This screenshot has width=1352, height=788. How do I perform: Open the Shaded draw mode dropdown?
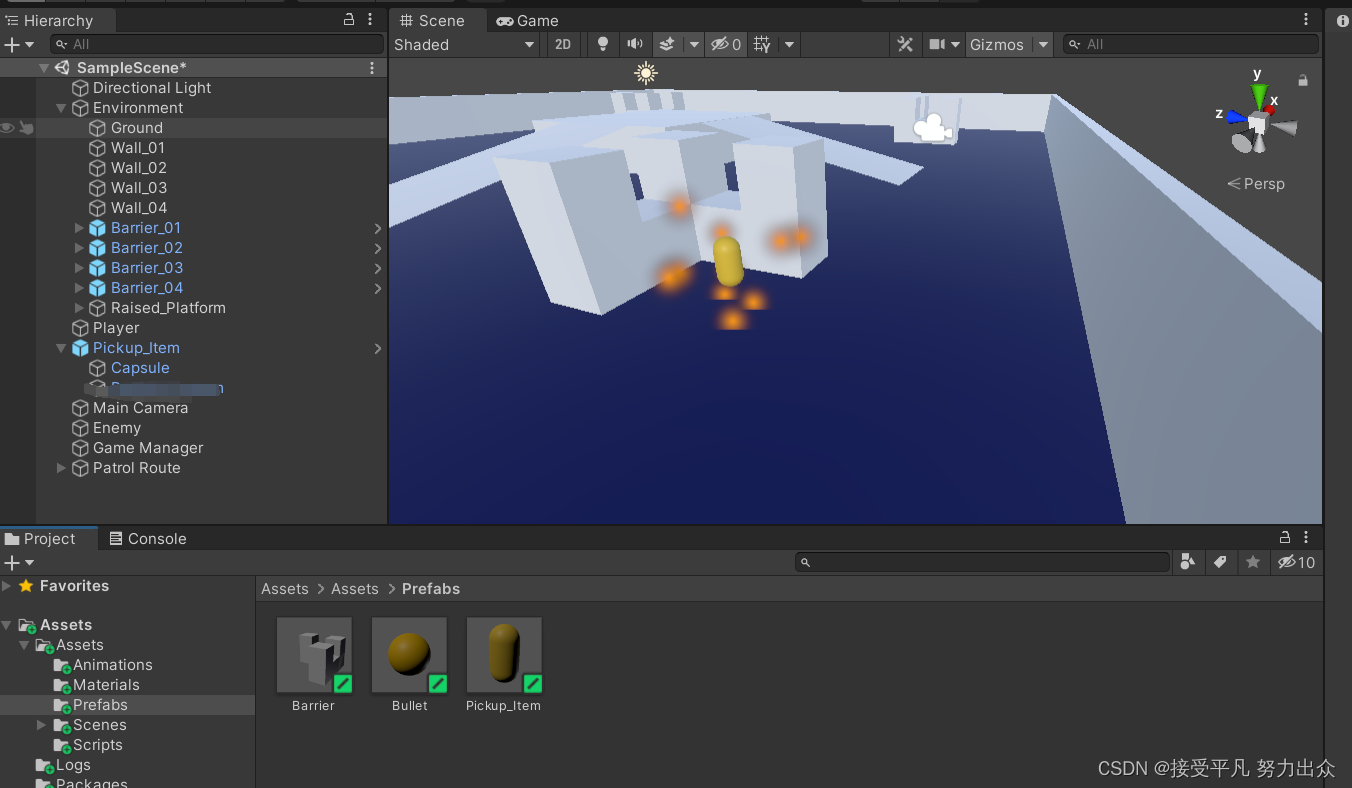(x=465, y=44)
